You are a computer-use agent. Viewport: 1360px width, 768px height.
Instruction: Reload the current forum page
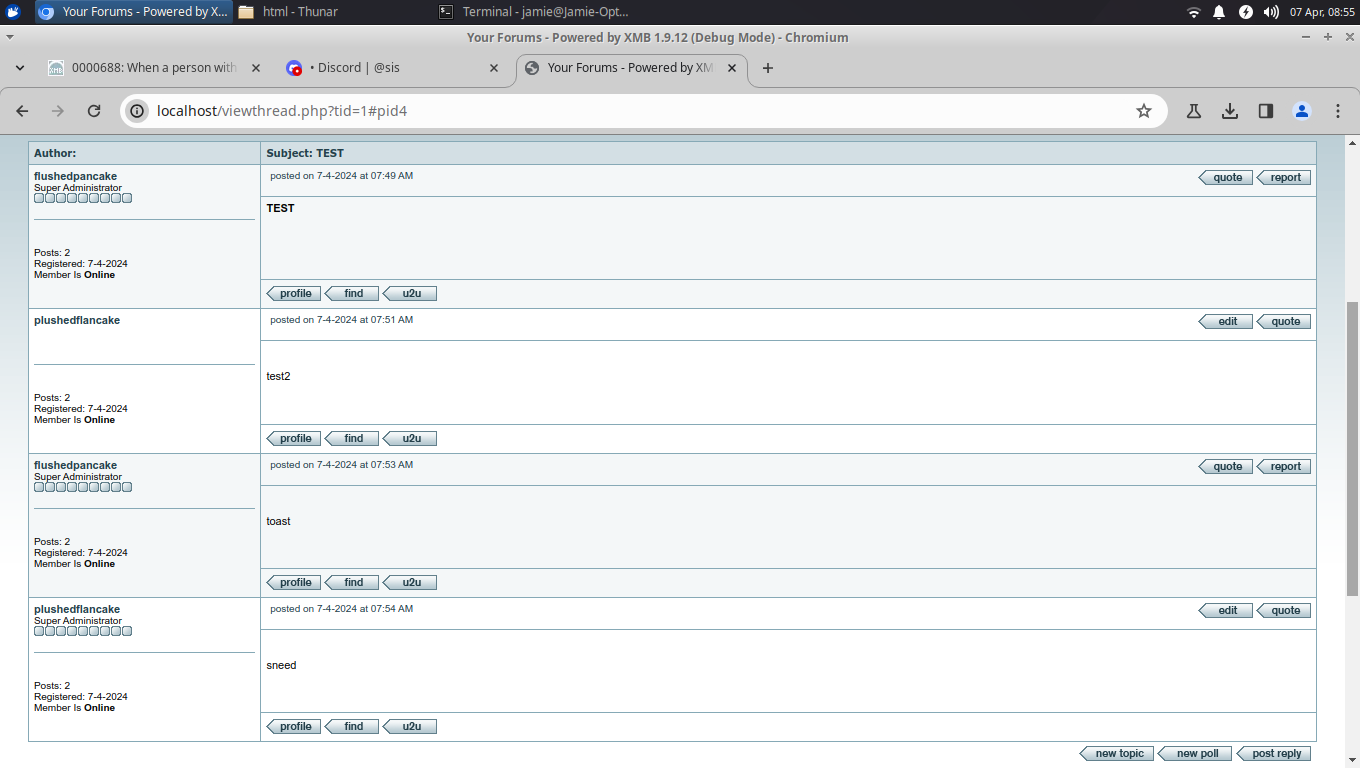[x=94, y=111]
